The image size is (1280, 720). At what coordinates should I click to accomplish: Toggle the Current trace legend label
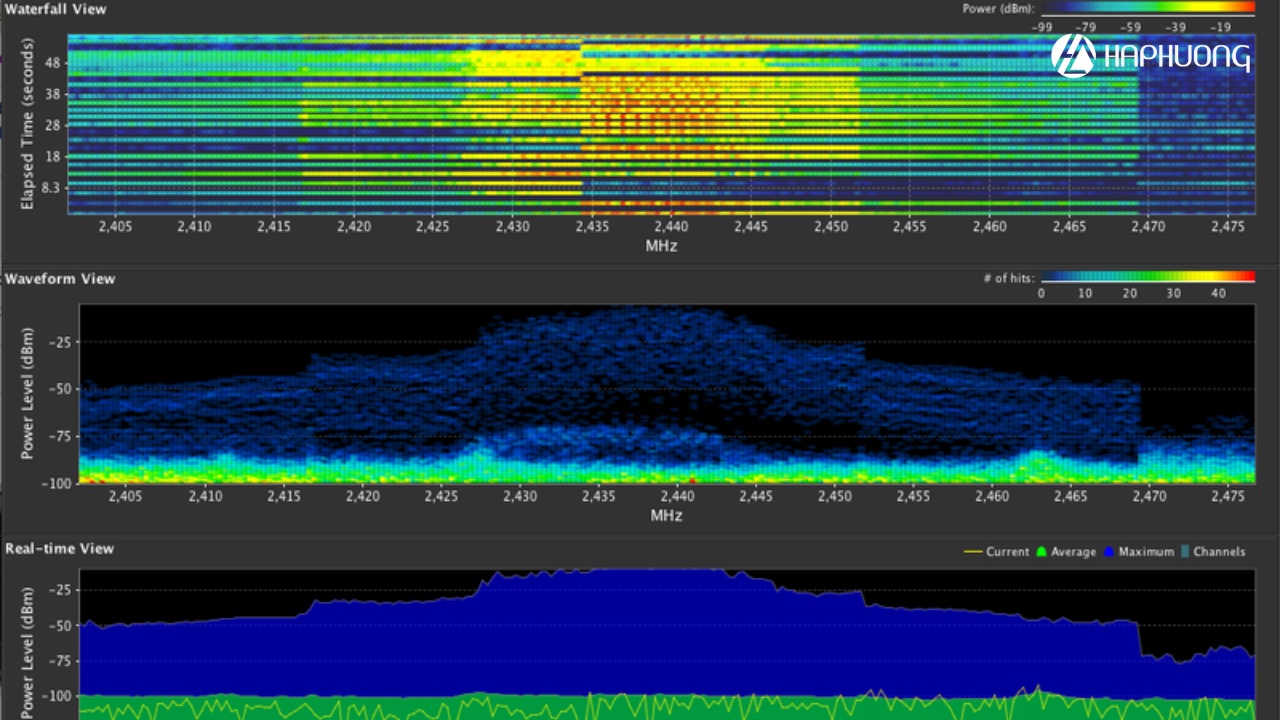(x=1007, y=552)
